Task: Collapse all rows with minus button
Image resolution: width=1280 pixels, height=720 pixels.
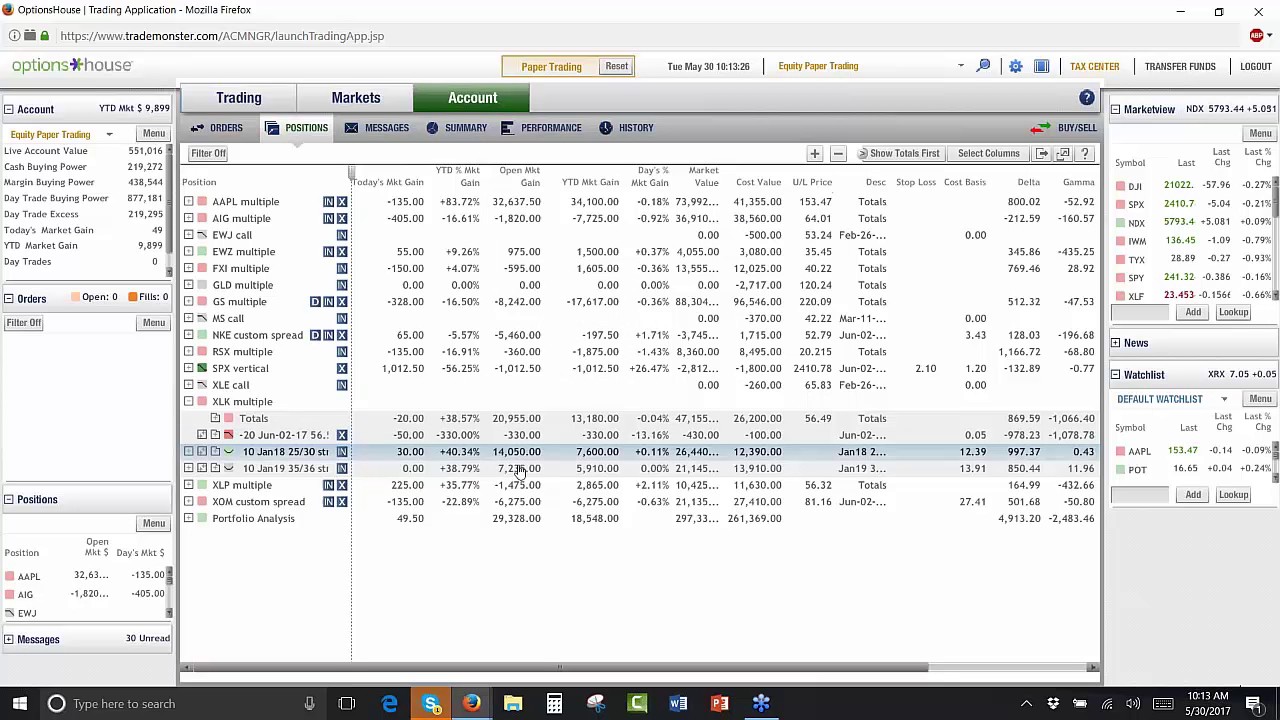Action: [x=838, y=153]
